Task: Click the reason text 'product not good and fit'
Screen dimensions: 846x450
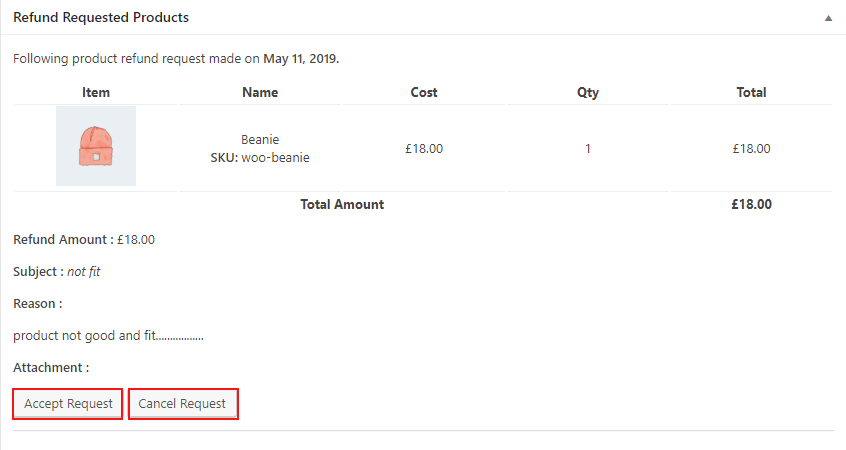Action: pyautogui.click(x=108, y=335)
